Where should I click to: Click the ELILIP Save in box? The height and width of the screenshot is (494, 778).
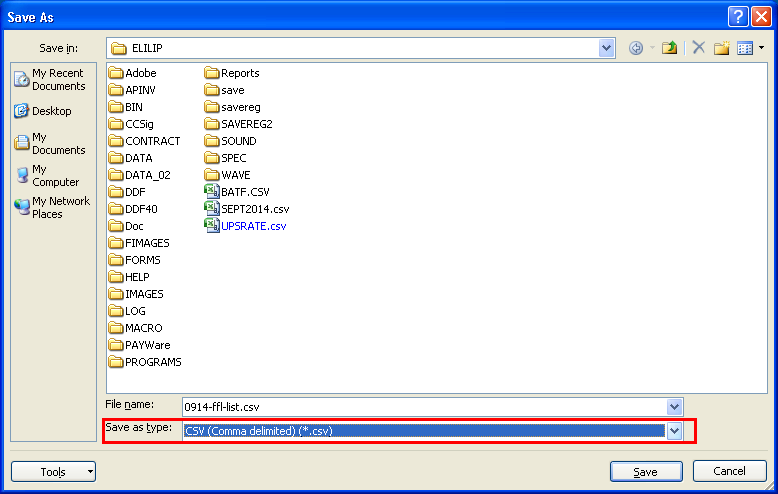[361, 48]
